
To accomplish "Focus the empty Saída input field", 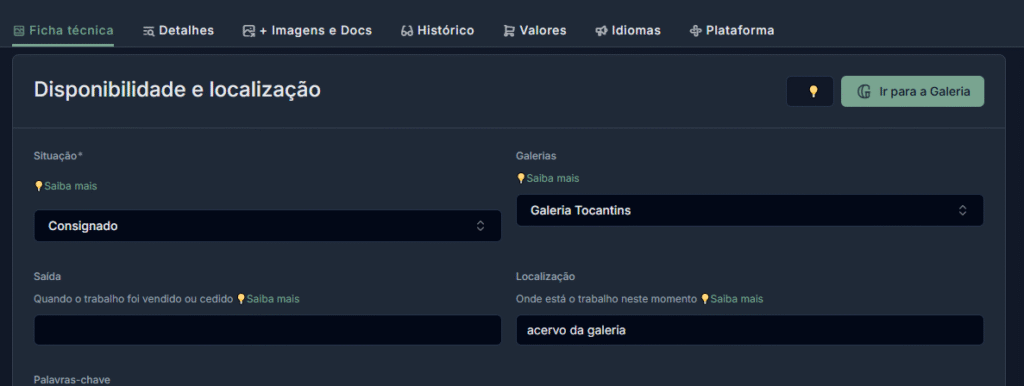I will (268, 330).
